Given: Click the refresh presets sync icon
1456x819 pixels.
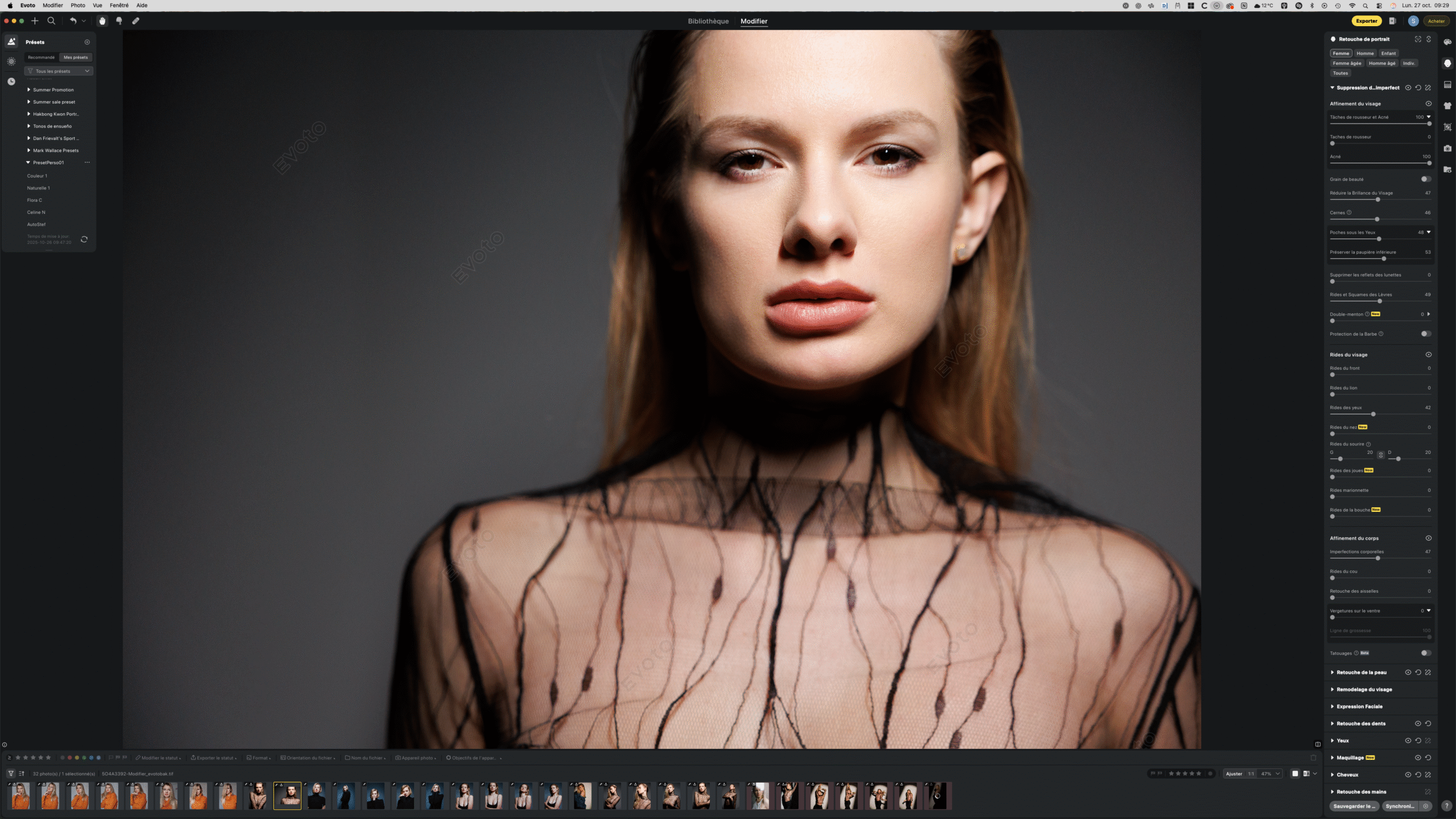Looking at the screenshot, I should tap(84, 239).
